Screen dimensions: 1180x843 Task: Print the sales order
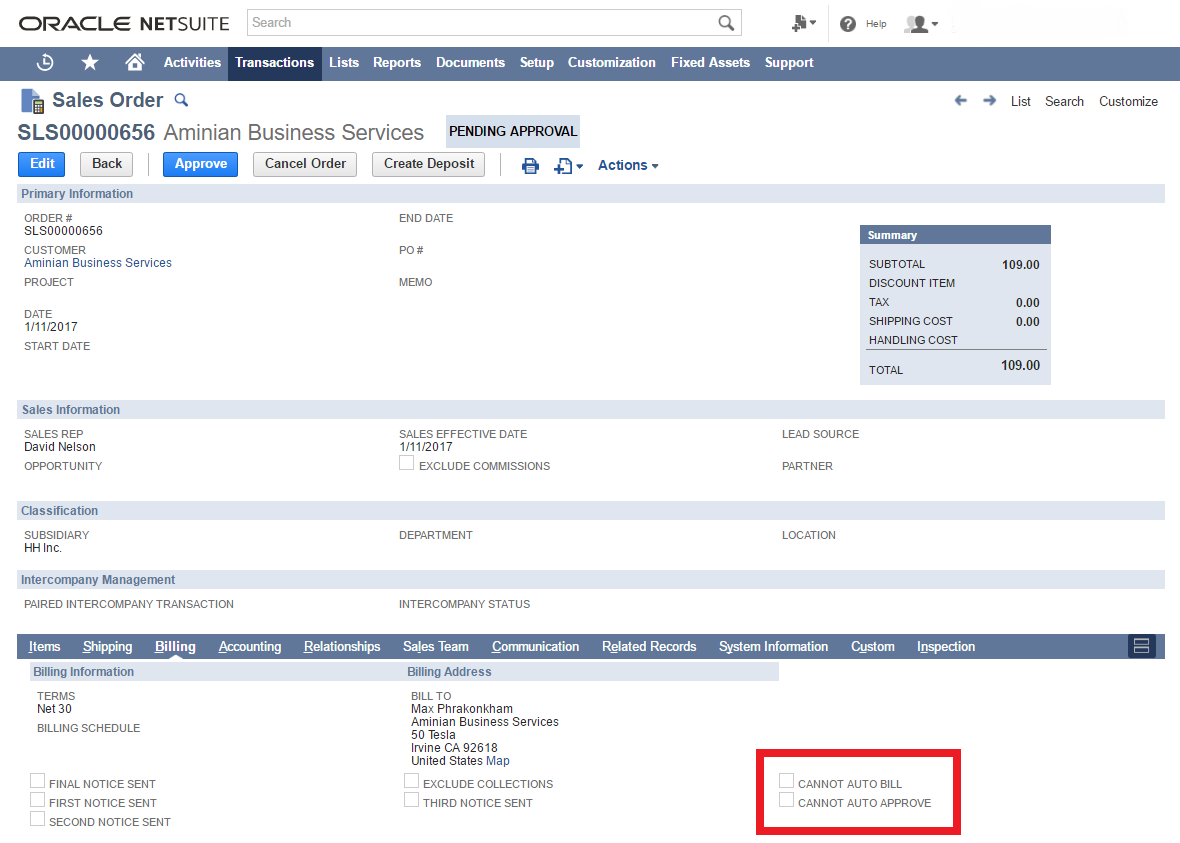pyautogui.click(x=530, y=166)
